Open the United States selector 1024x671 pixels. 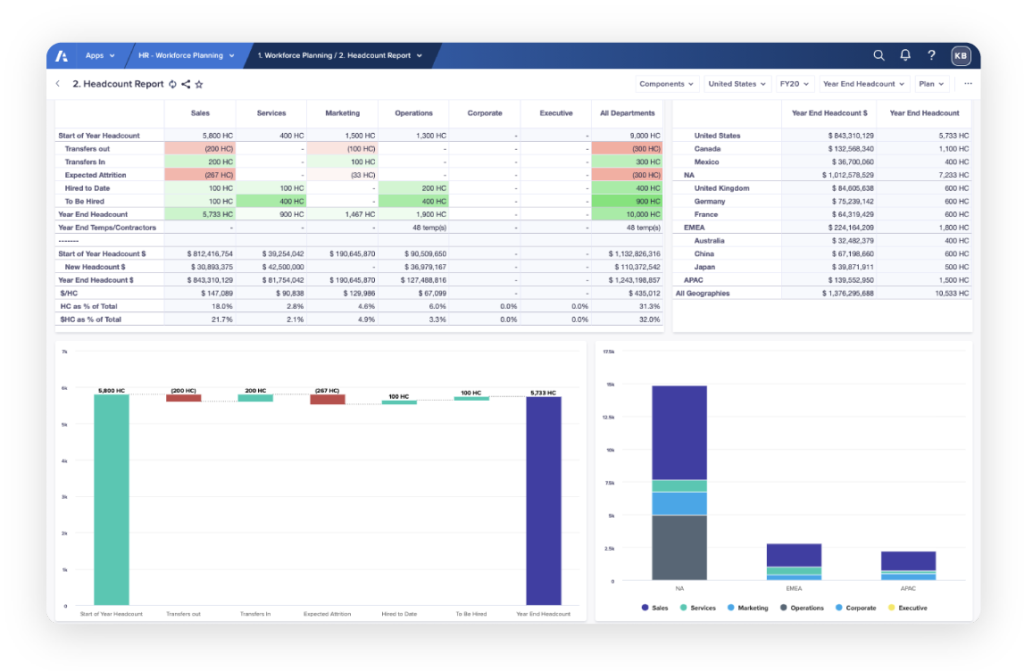[x=737, y=84]
